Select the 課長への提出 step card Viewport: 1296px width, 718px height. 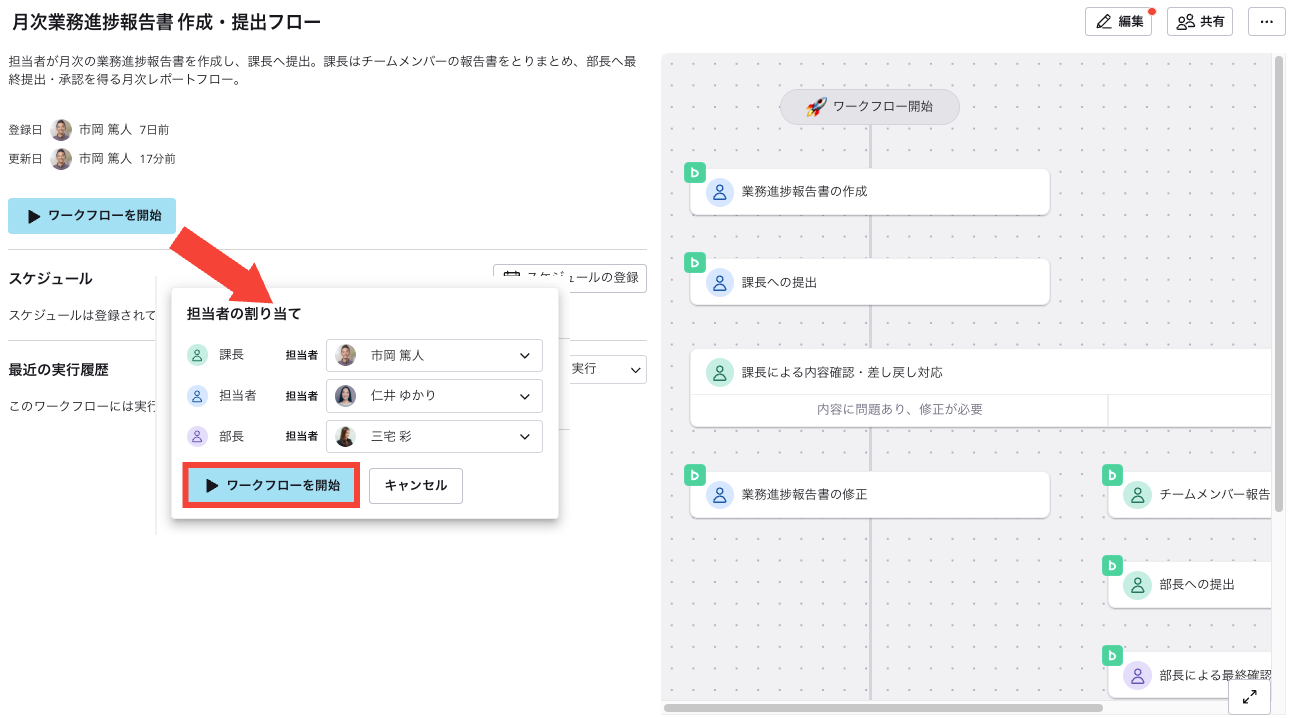tap(870, 282)
